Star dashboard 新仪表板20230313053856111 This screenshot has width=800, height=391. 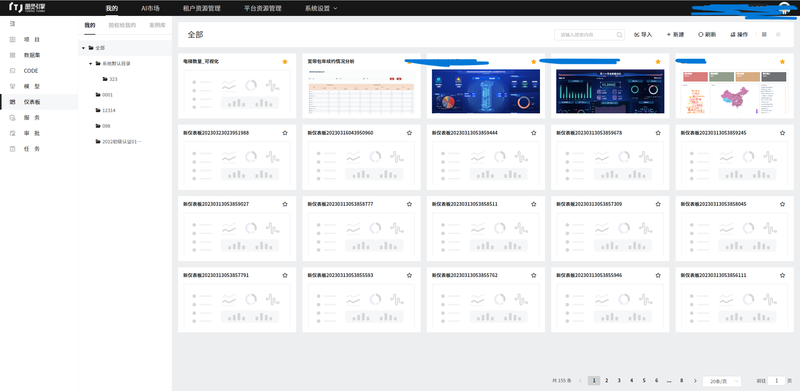pyautogui.click(x=783, y=275)
